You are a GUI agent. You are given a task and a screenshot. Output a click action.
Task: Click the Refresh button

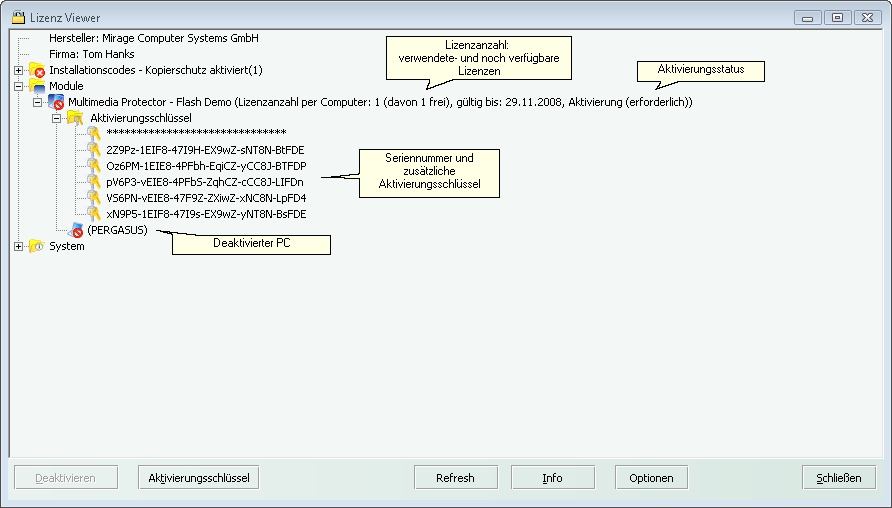pyautogui.click(x=455, y=478)
